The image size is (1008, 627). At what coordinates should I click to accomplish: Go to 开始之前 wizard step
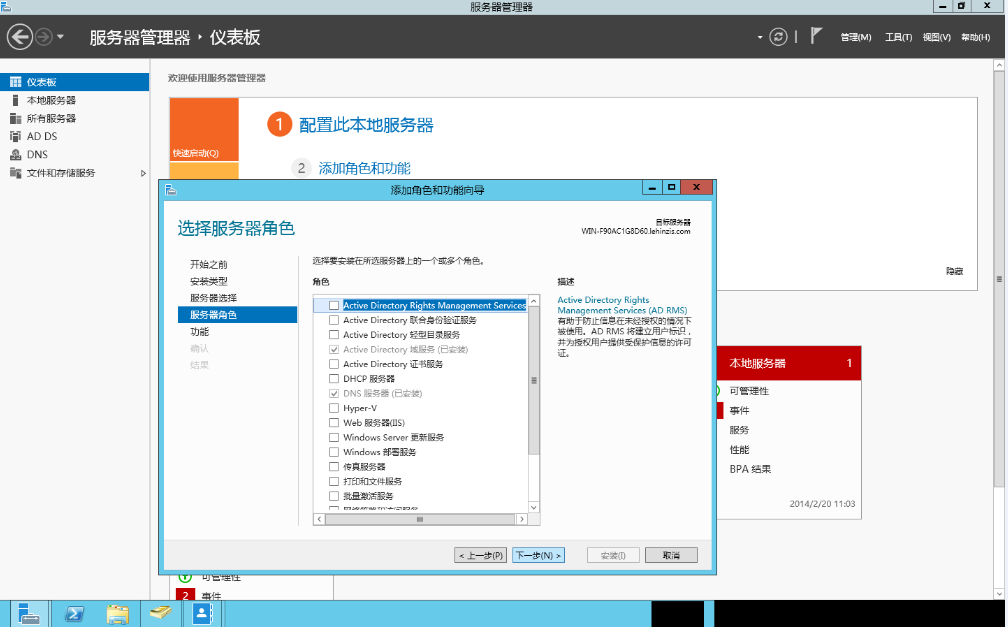point(208,264)
